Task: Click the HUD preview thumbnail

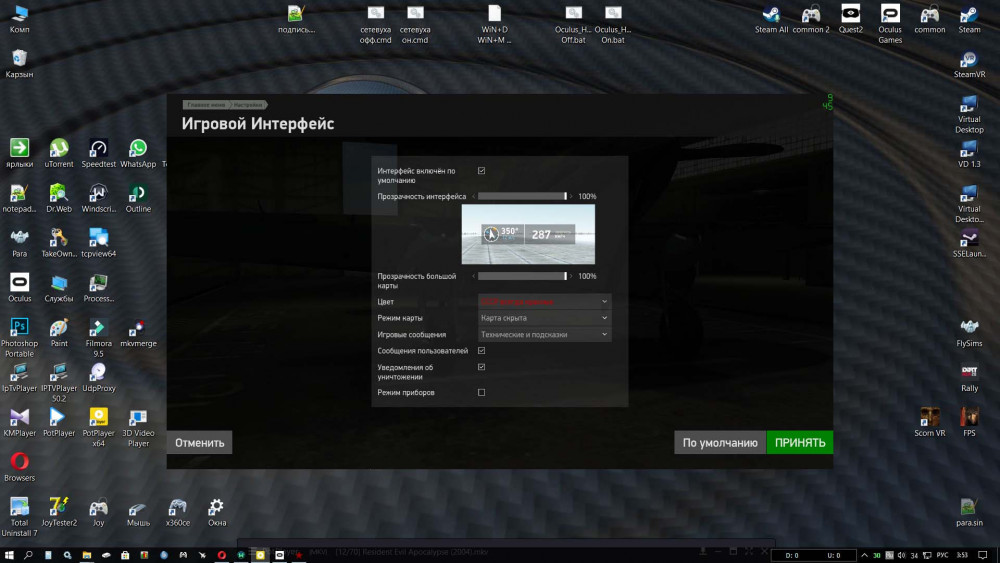Action: [x=528, y=234]
